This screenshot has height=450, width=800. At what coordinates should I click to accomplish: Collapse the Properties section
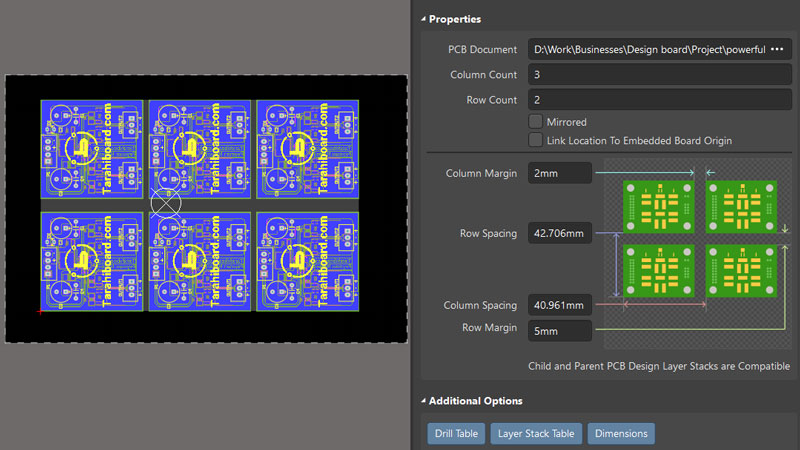[424, 19]
